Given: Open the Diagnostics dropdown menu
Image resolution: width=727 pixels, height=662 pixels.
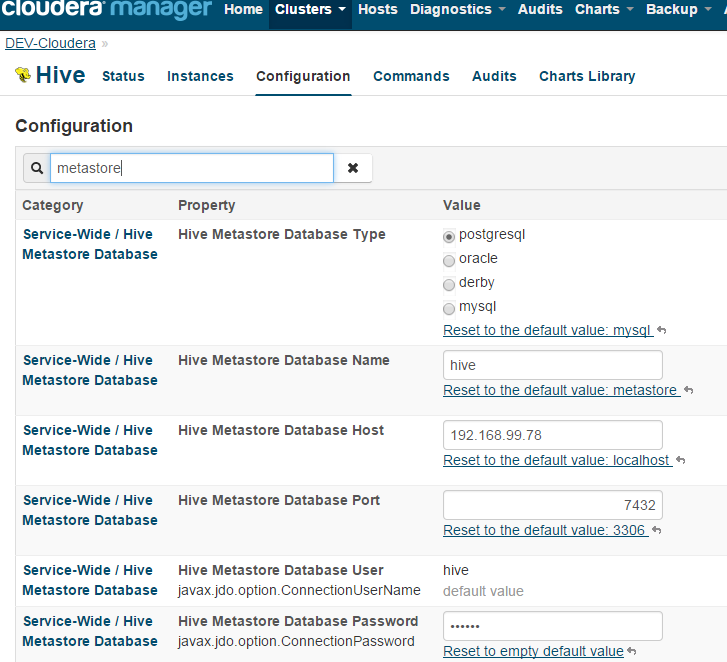Looking at the screenshot, I should coord(458,9).
